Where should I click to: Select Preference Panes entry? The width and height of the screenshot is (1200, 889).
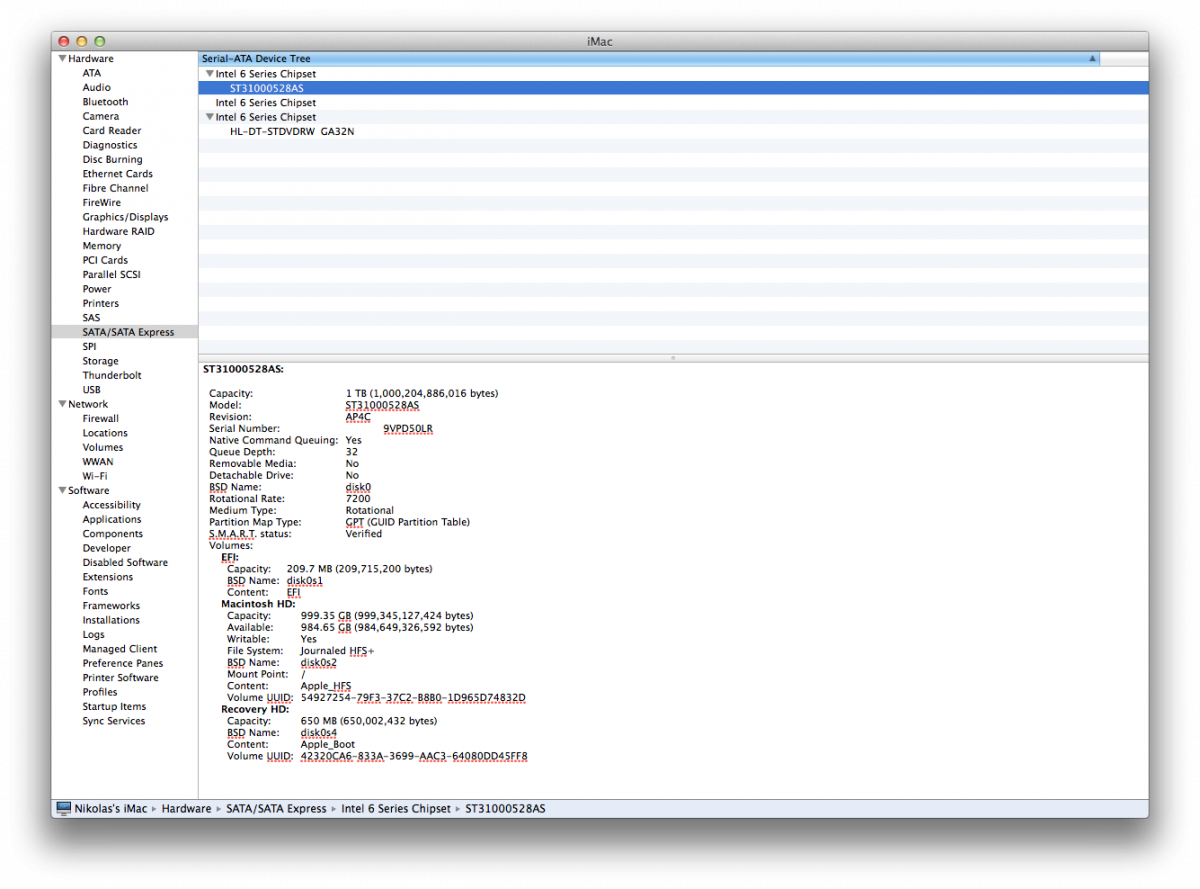coord(122,664)
